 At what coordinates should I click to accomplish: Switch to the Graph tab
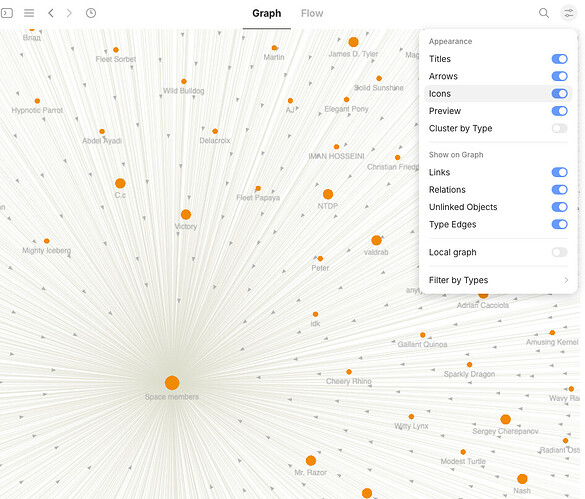267,13
